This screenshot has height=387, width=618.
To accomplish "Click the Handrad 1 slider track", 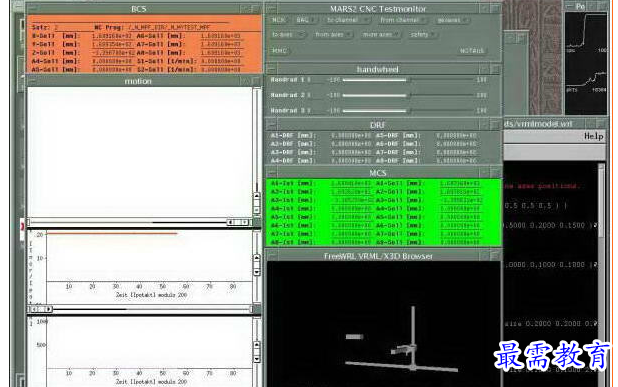I will pyautogui.click(x=408, y=80).
